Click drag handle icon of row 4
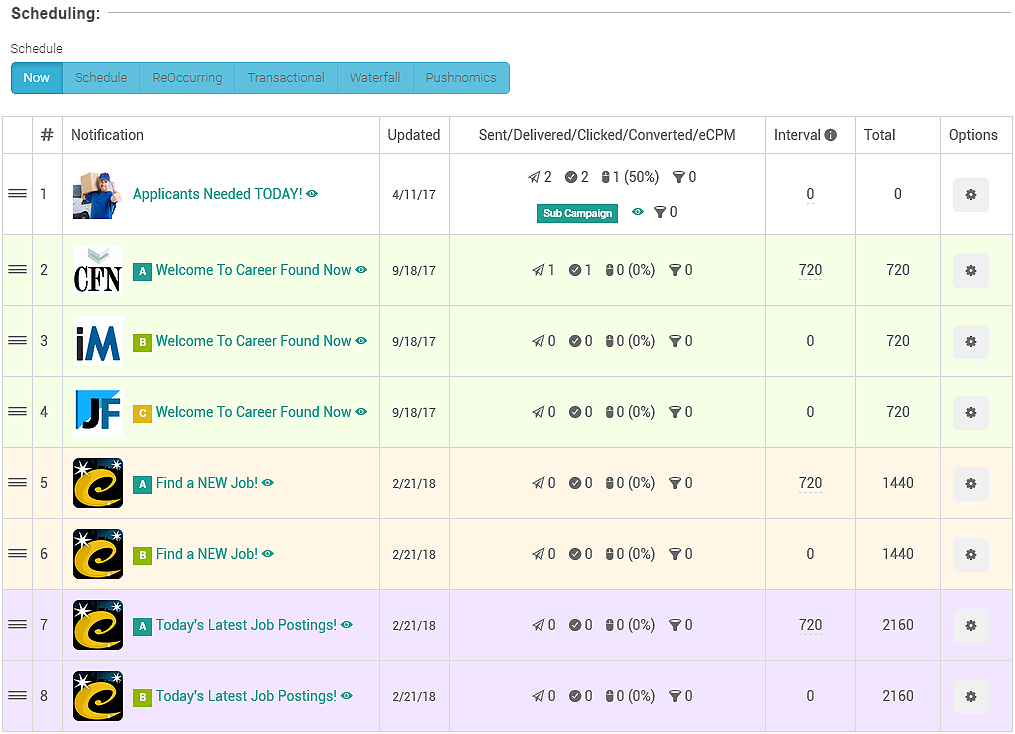This screenshot has width=1015, height=734. tap(17, 412)
